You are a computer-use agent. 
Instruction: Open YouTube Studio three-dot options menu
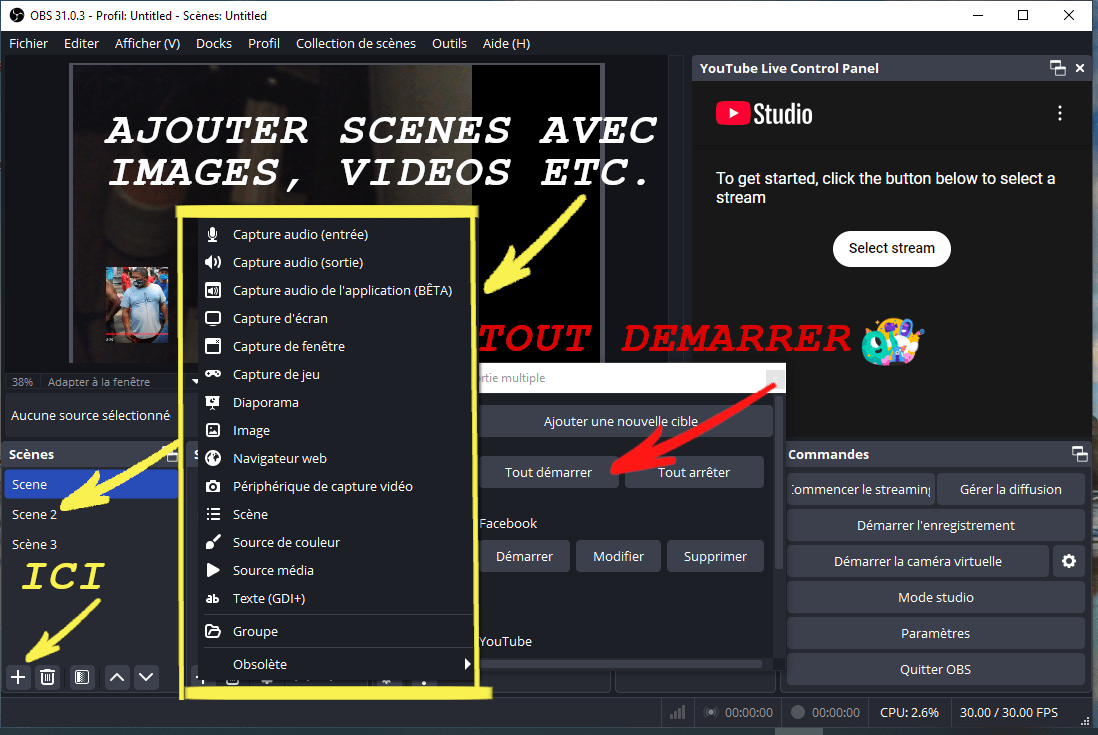point(1060,114)
